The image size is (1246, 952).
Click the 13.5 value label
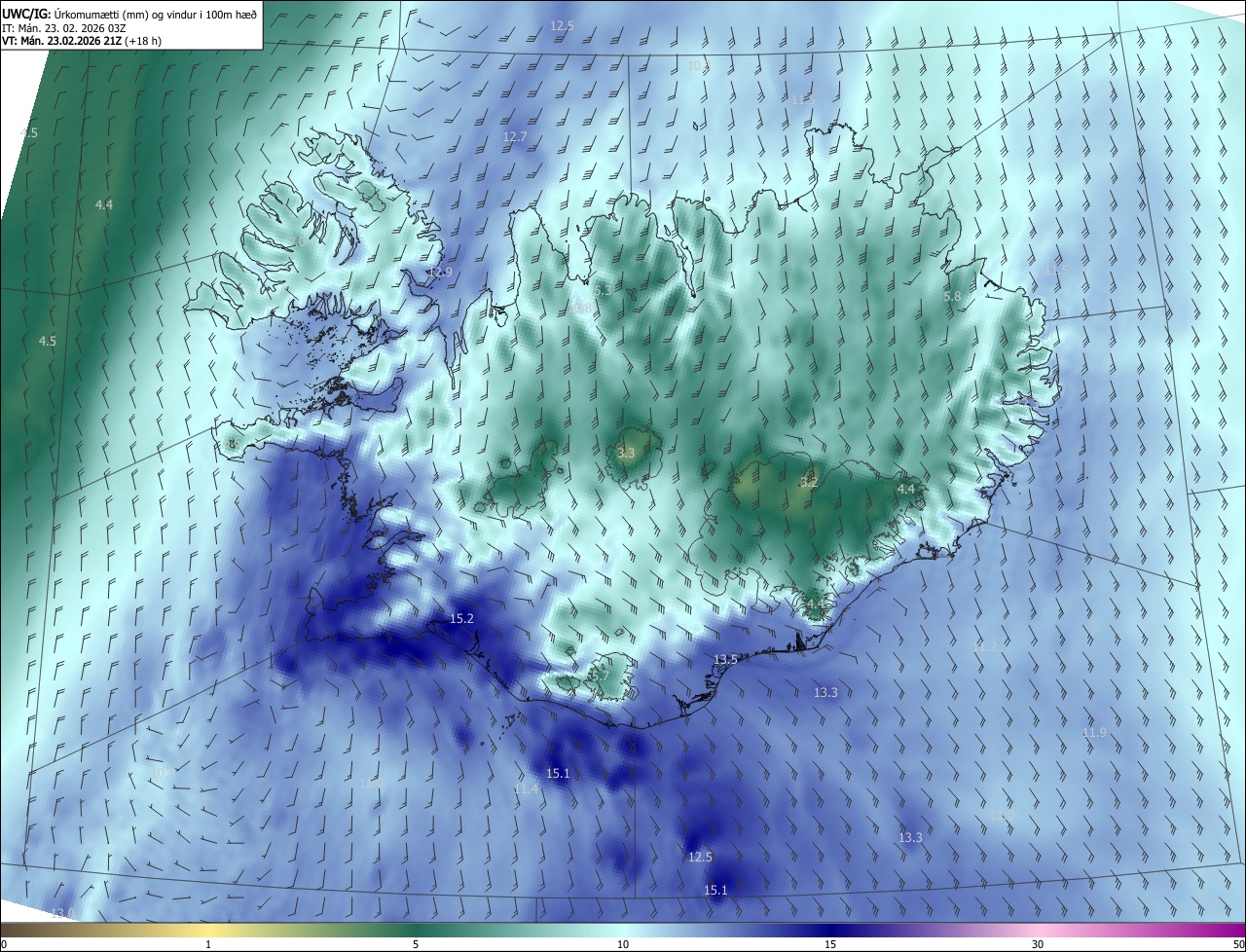[726, 660]
